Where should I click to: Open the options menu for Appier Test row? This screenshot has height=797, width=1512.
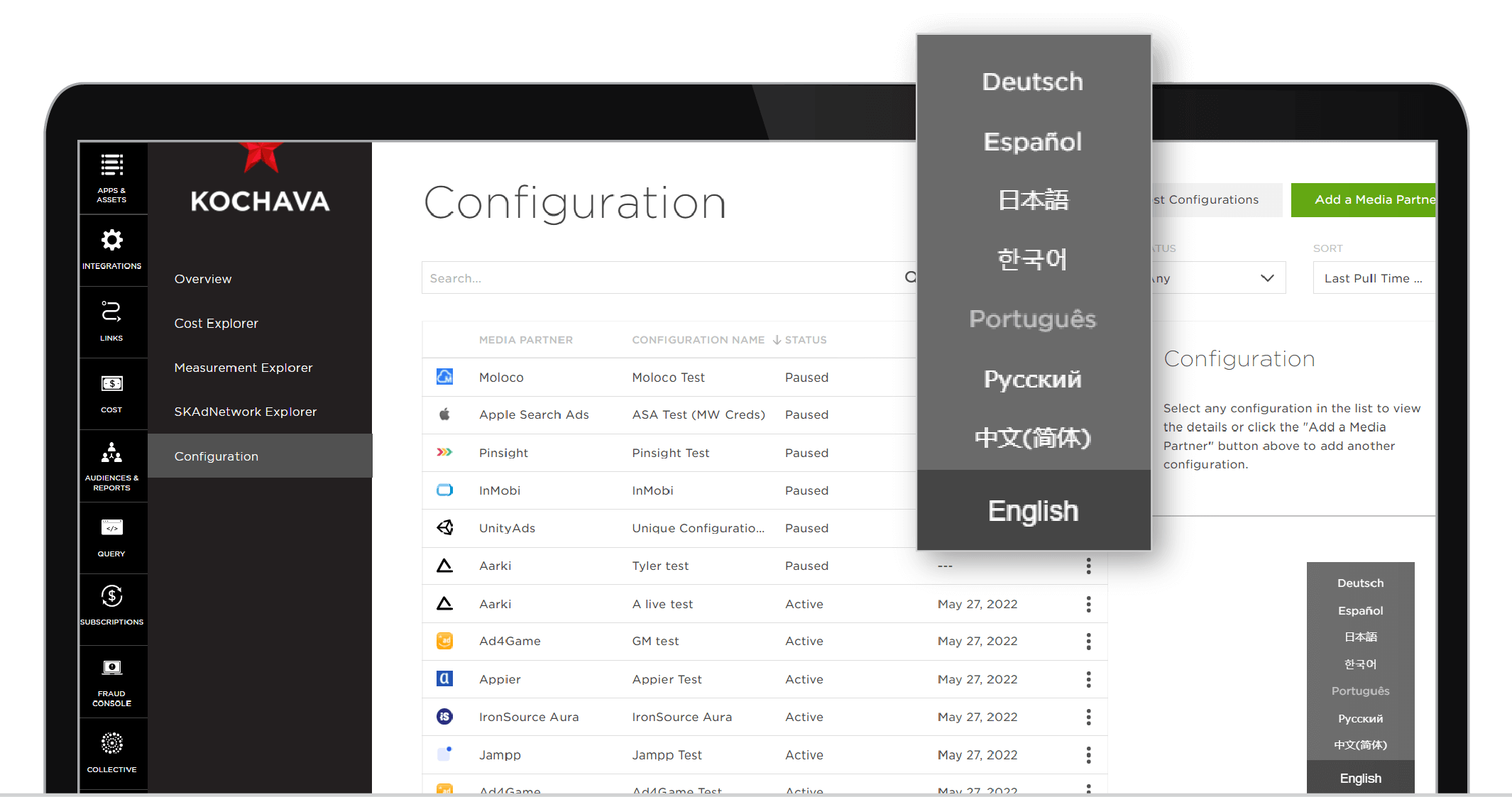(1088, 679)
